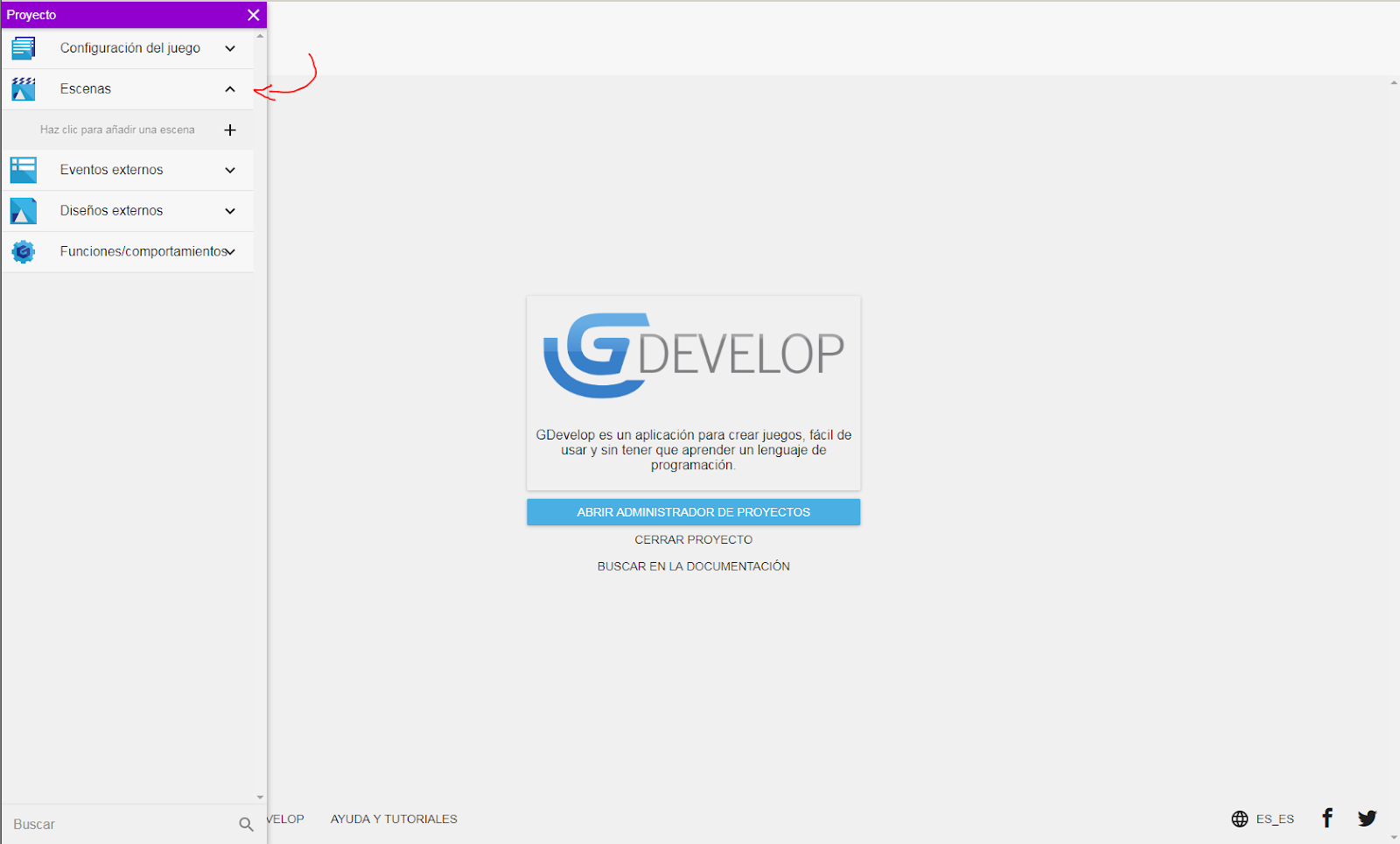Expand the Diseños externos section
This screenshot has height=844, width=1400.
tap(230, 211)
